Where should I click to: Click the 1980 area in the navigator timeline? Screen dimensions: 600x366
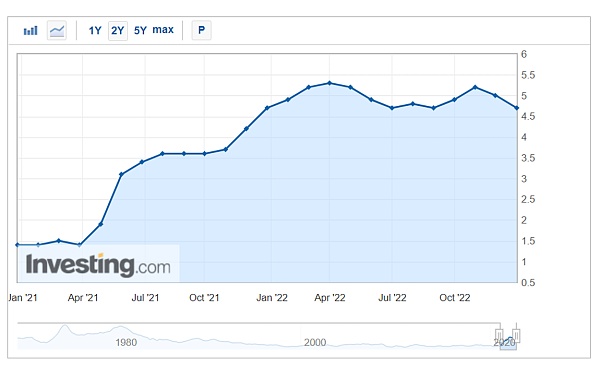tap(126, 342)
